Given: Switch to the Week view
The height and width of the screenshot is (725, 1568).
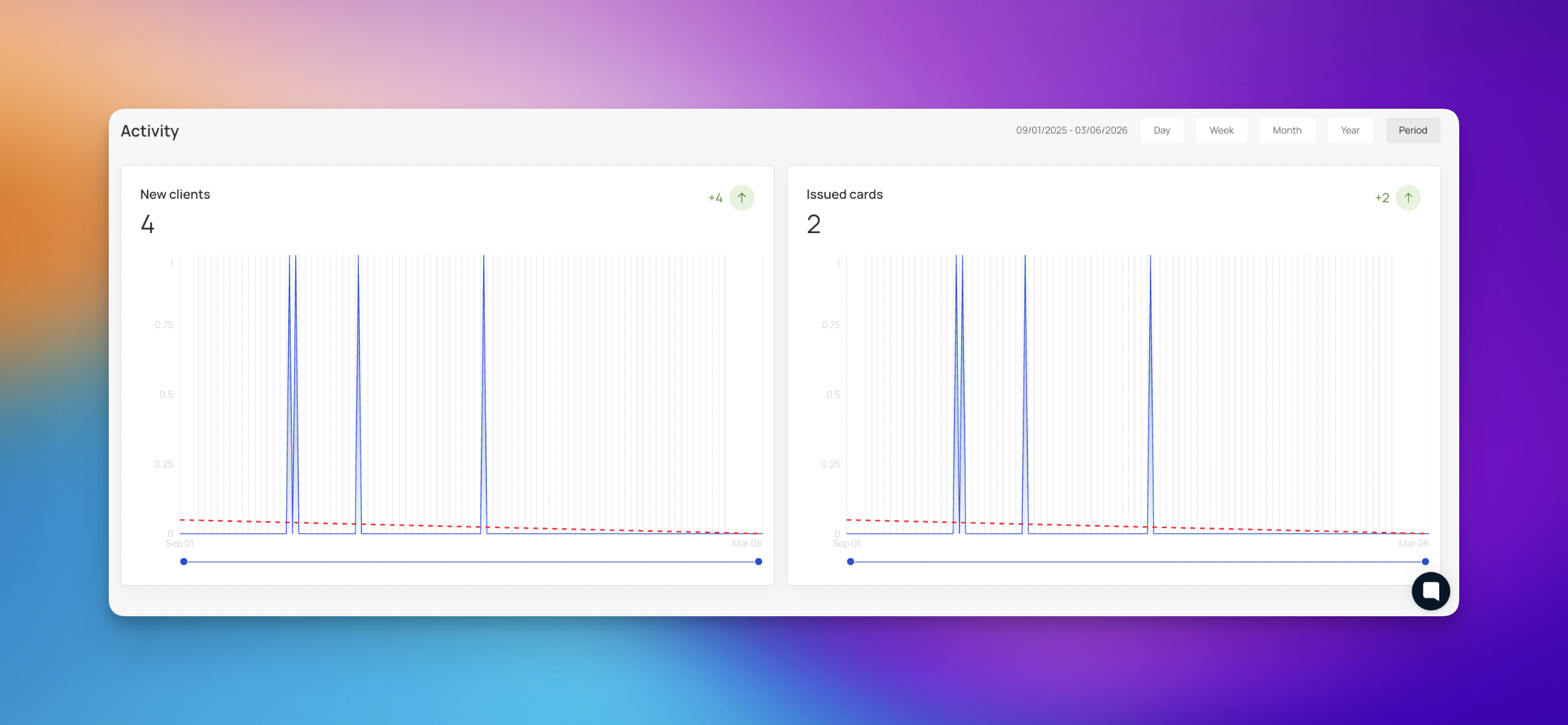Looking at the screenshot, I should 1221,130.
